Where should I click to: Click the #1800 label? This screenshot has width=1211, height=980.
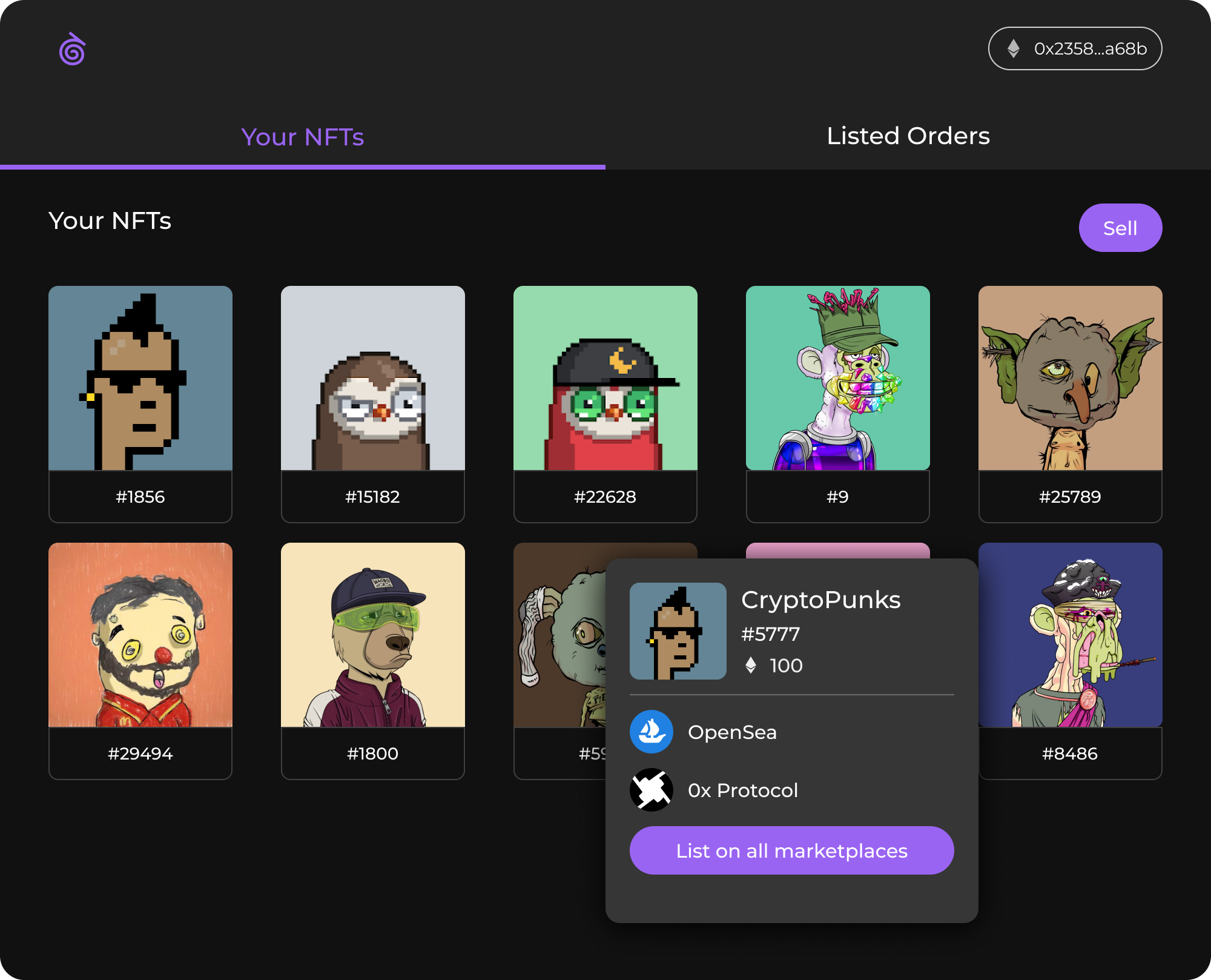[373, 754]
